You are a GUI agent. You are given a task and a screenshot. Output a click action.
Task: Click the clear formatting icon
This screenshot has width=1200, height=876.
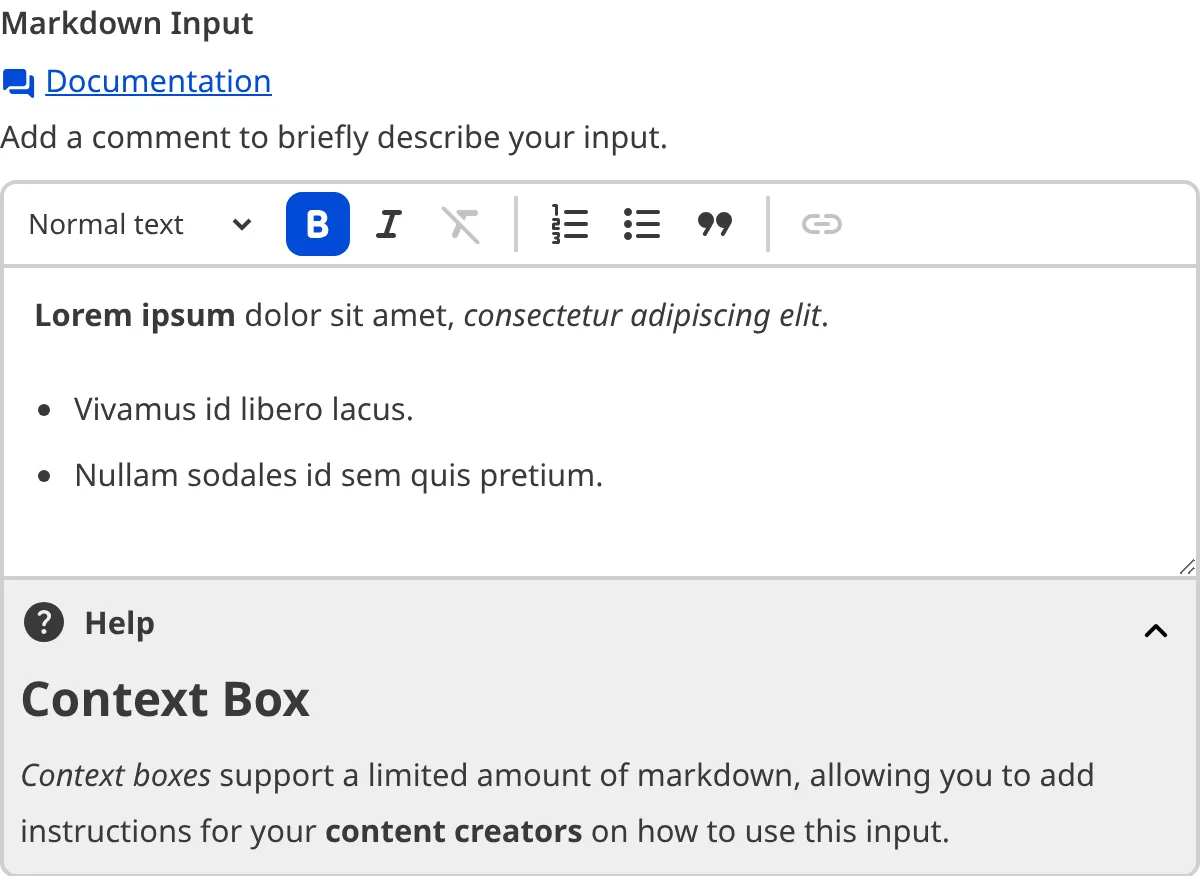[x=461, y=224]
